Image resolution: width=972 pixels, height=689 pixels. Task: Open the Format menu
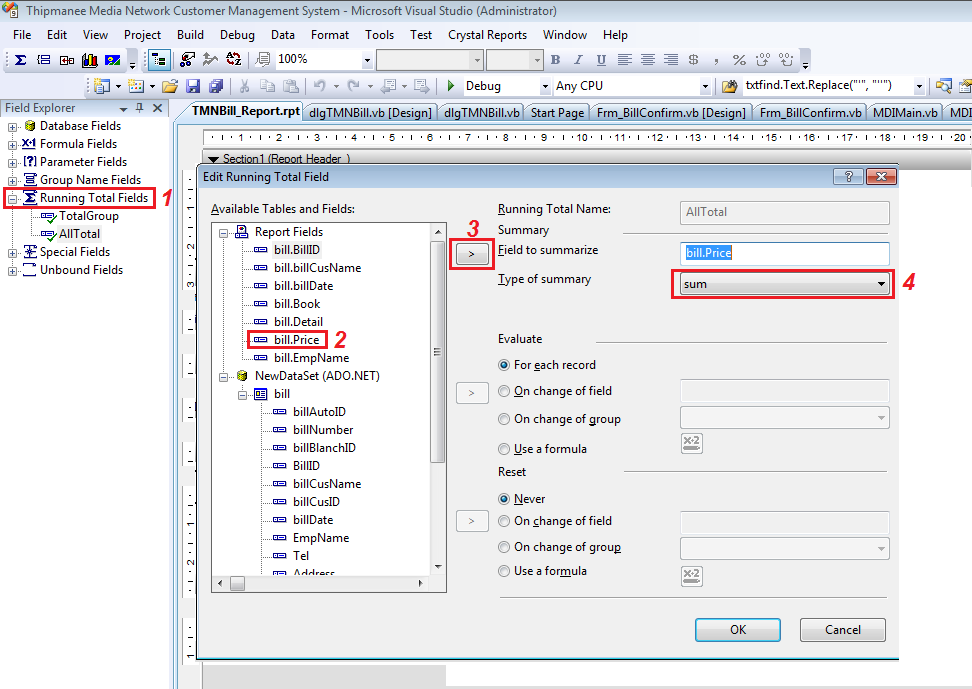point(330,35)
